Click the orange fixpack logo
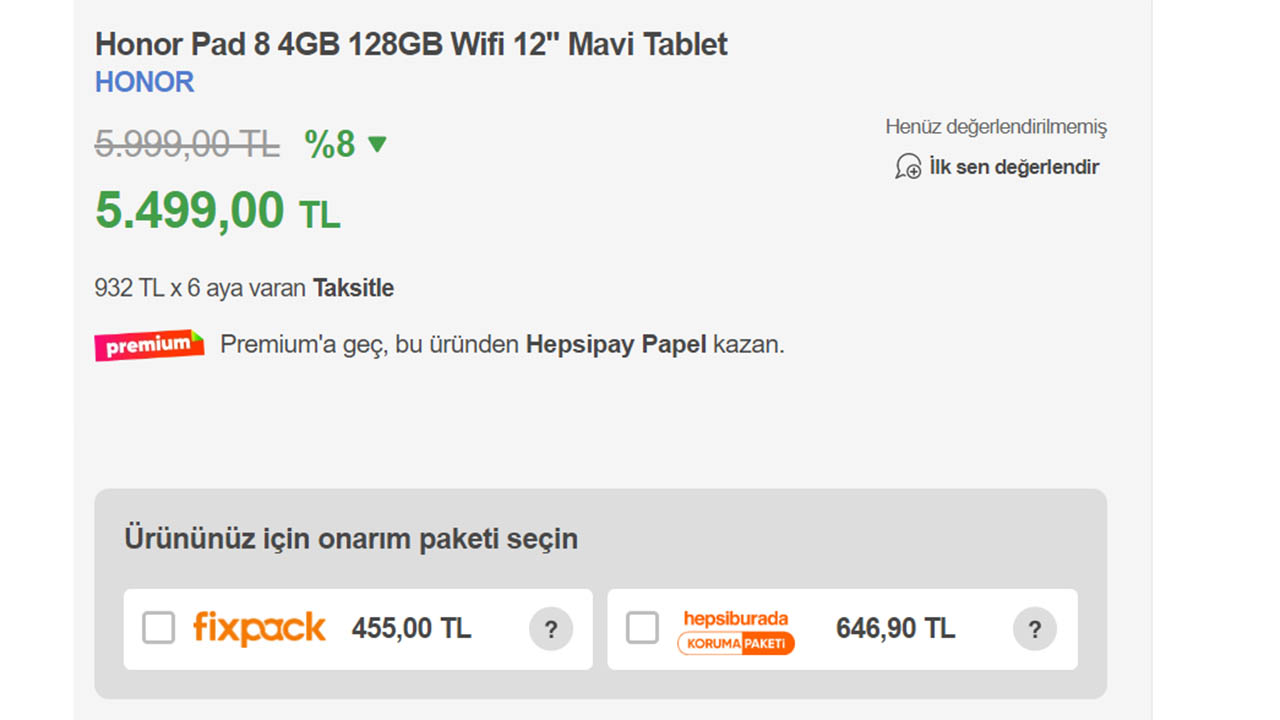 point(259,629)
